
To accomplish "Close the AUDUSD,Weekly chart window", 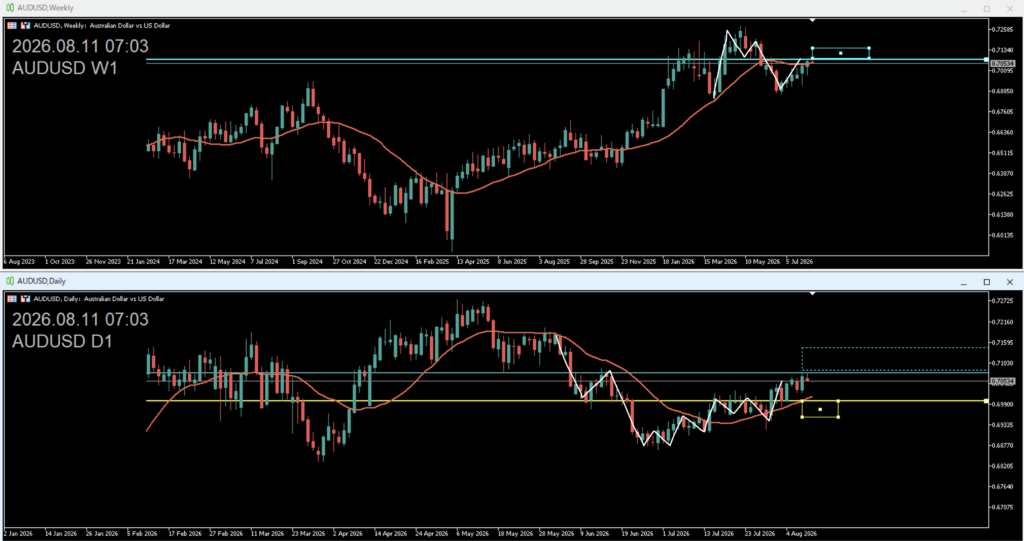I will pos(1010,8).
